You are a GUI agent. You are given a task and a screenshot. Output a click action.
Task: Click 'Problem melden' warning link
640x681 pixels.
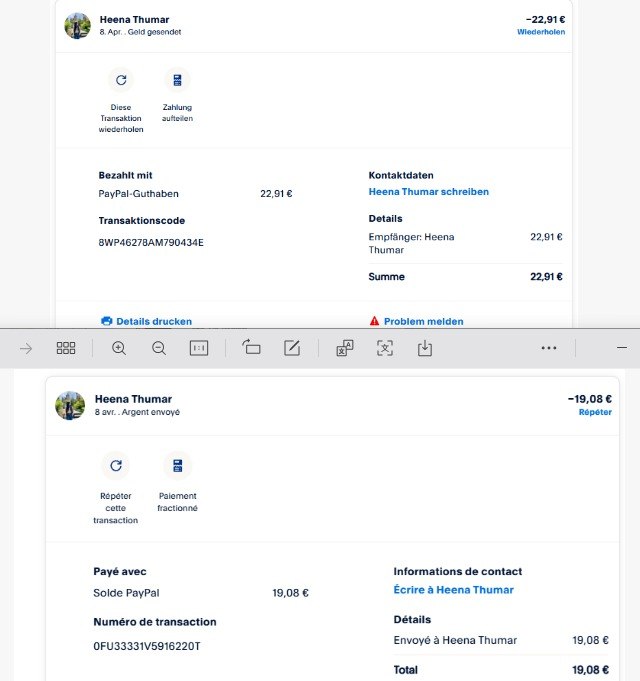pyautogui.click(x=423, y=321)
